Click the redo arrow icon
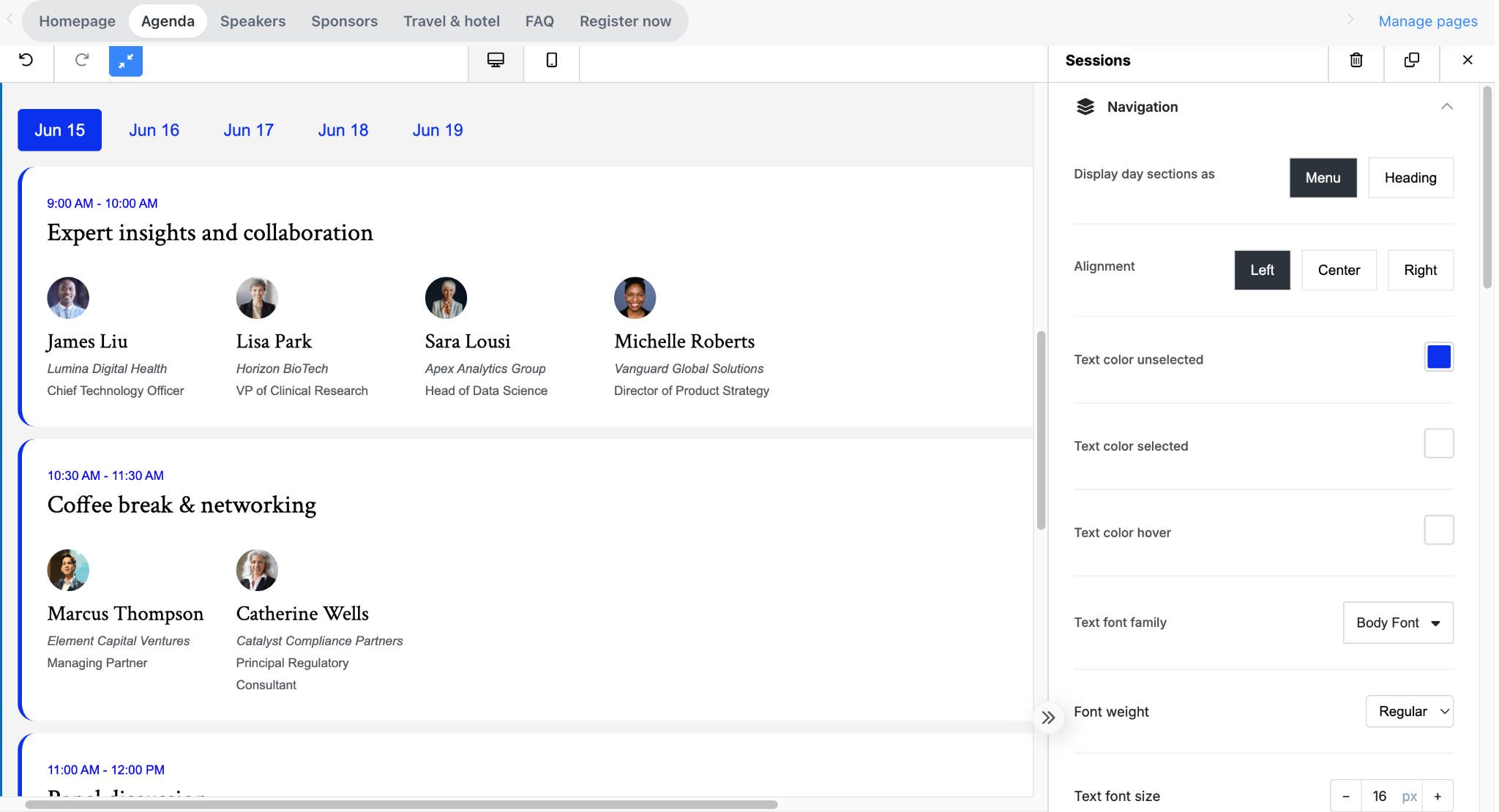 click(82, 60)
